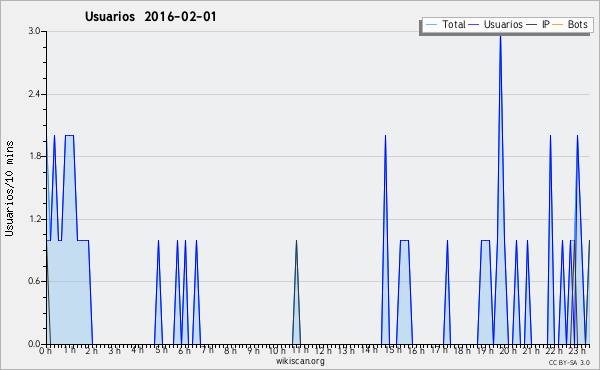Click the 0.0 y-axis value

tap(34, 344)
